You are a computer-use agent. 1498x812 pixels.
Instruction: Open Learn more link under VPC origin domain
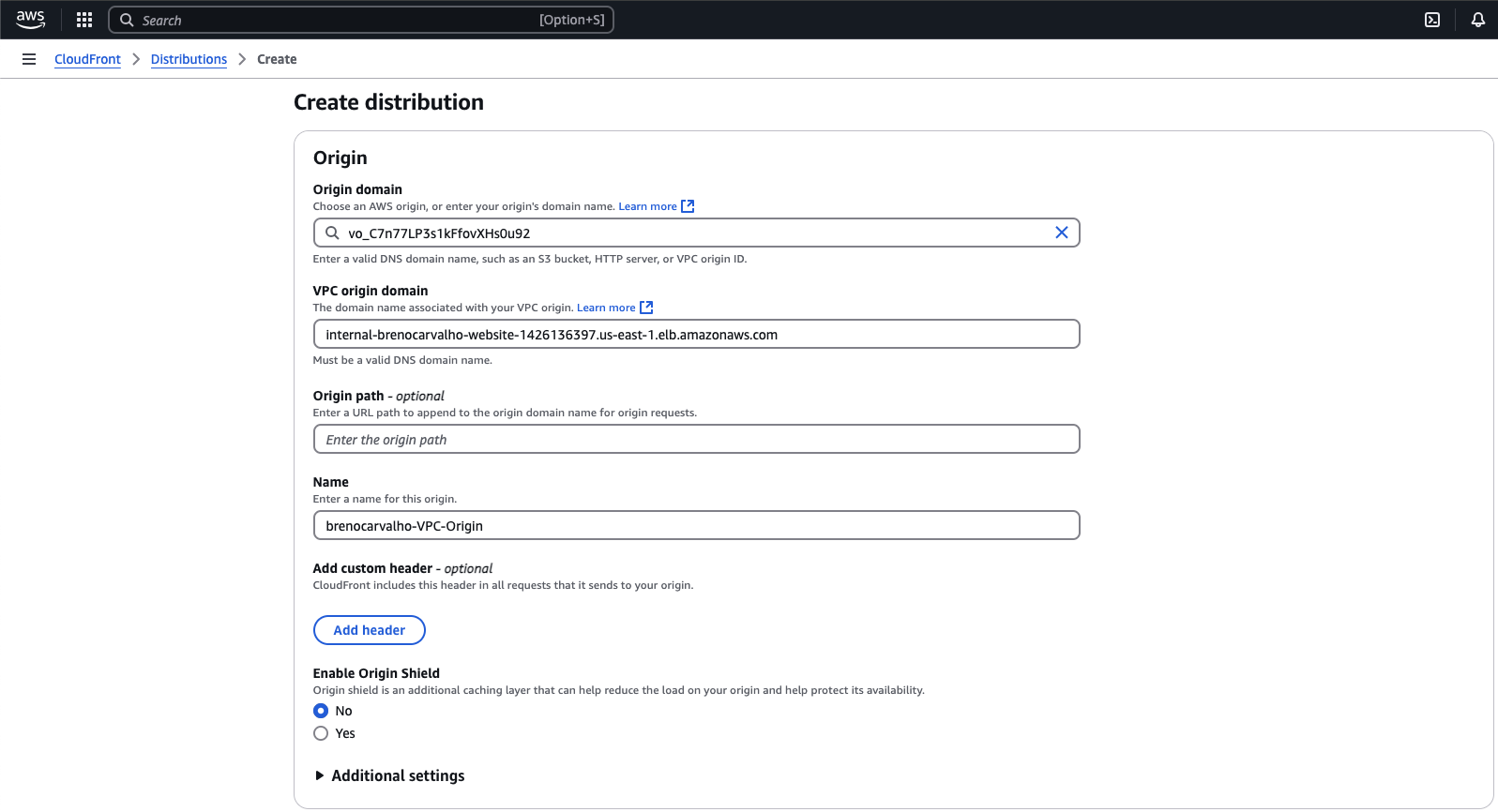(606, 308)
